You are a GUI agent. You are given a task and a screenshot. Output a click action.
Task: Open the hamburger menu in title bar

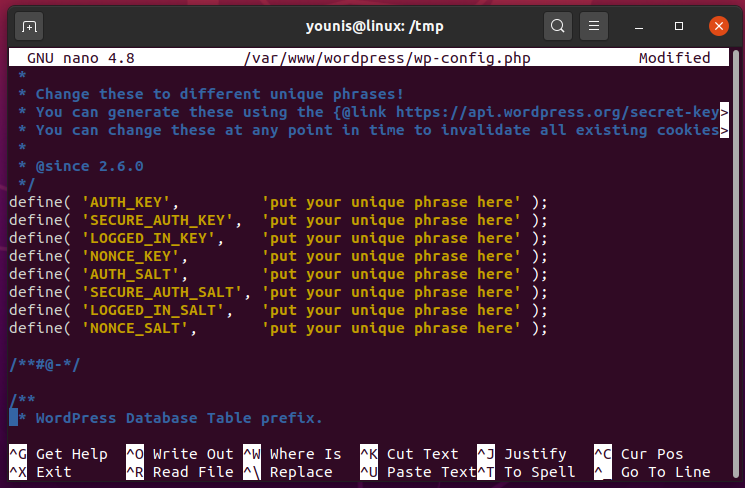point(594,25)
